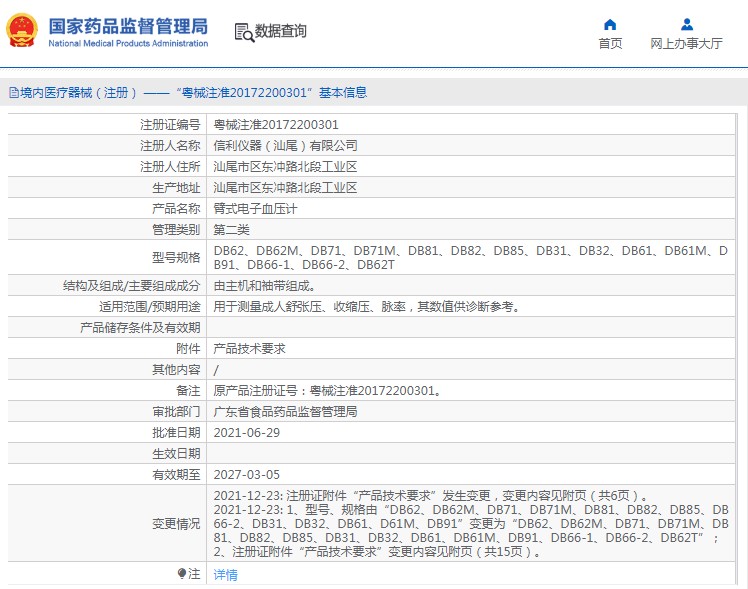Viewport: 748px width, 589px height.
Task: Click the 生效日期 label
Action: 176,454
